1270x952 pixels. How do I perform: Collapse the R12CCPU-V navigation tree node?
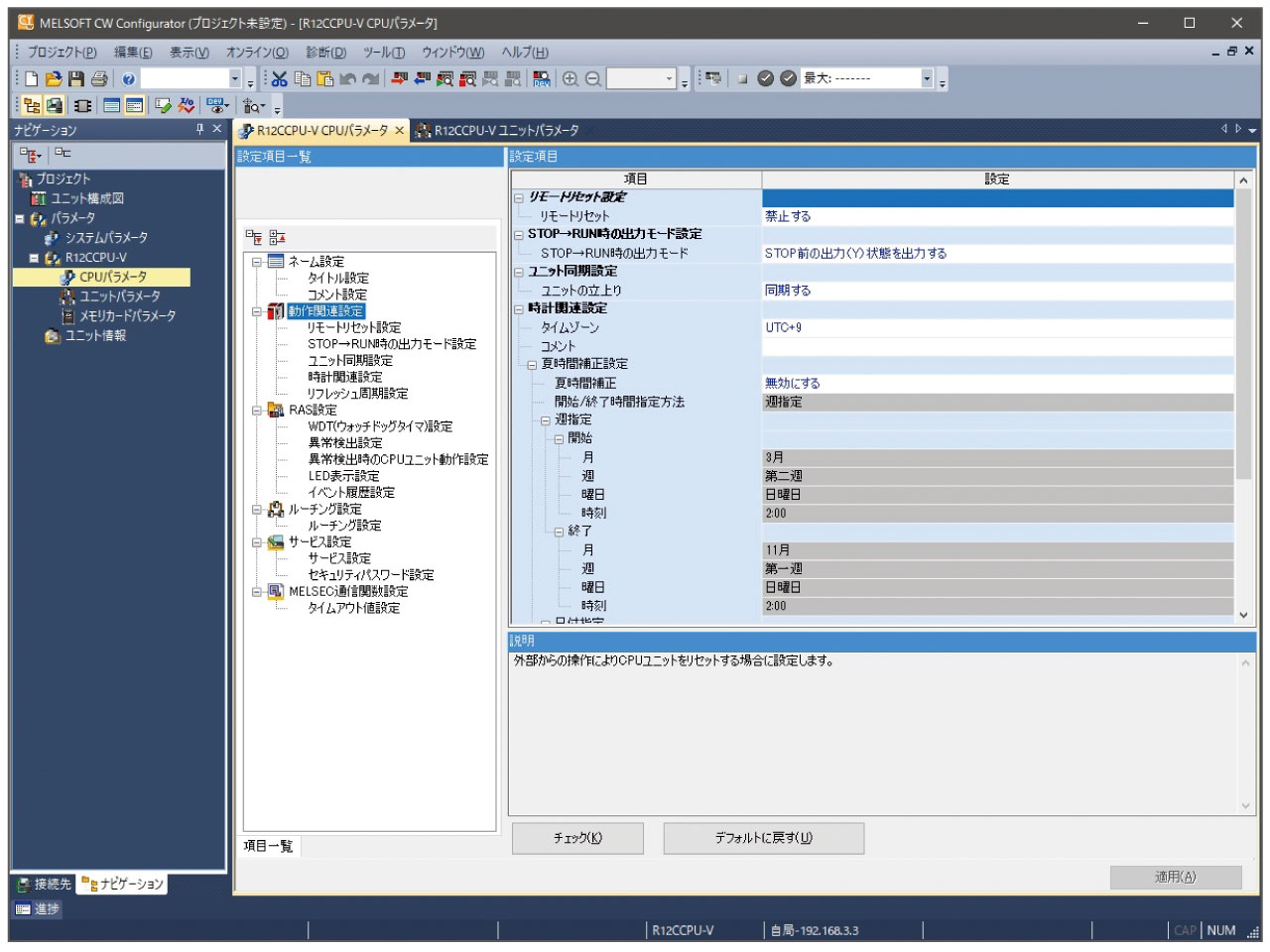coord(34,258)
